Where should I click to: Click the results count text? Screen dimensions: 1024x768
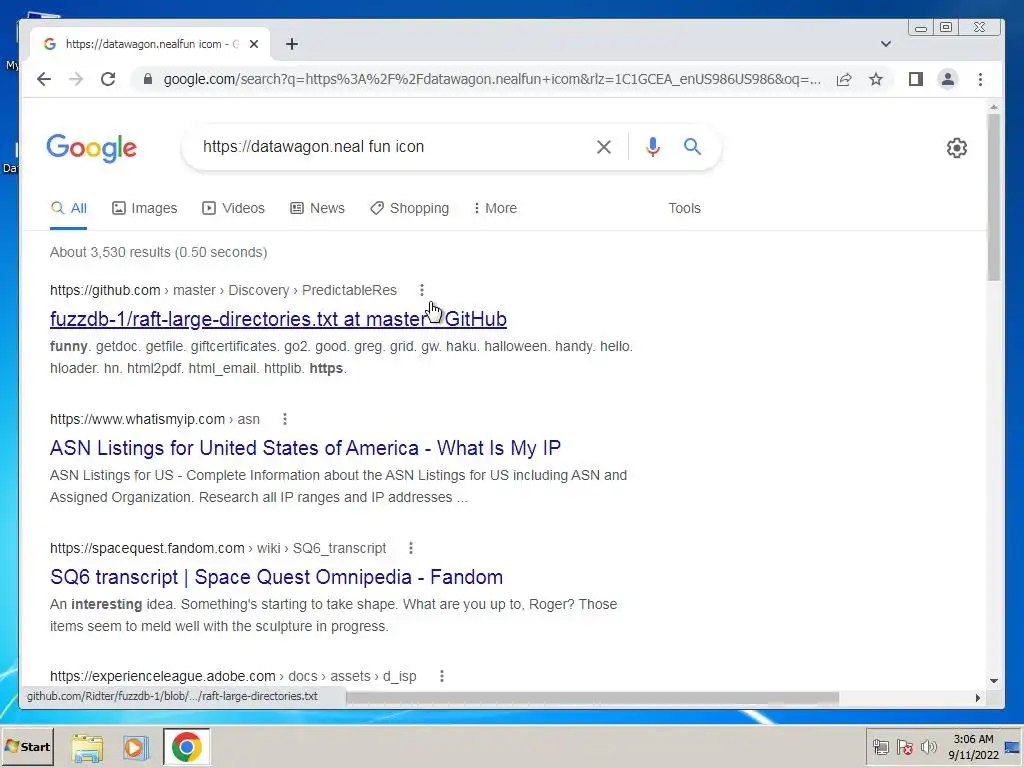(159, 252)
